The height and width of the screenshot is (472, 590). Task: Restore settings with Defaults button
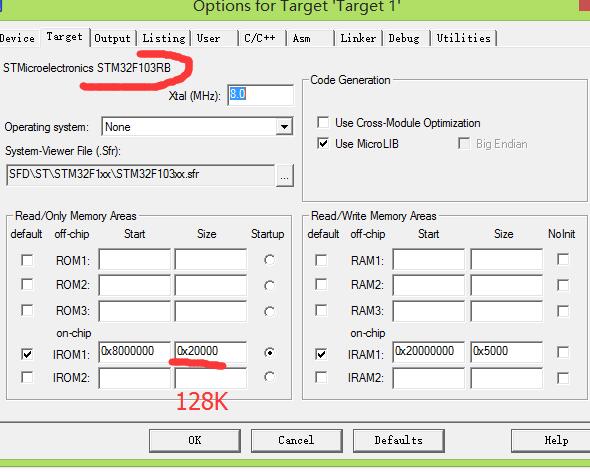[x=399, y=440]
